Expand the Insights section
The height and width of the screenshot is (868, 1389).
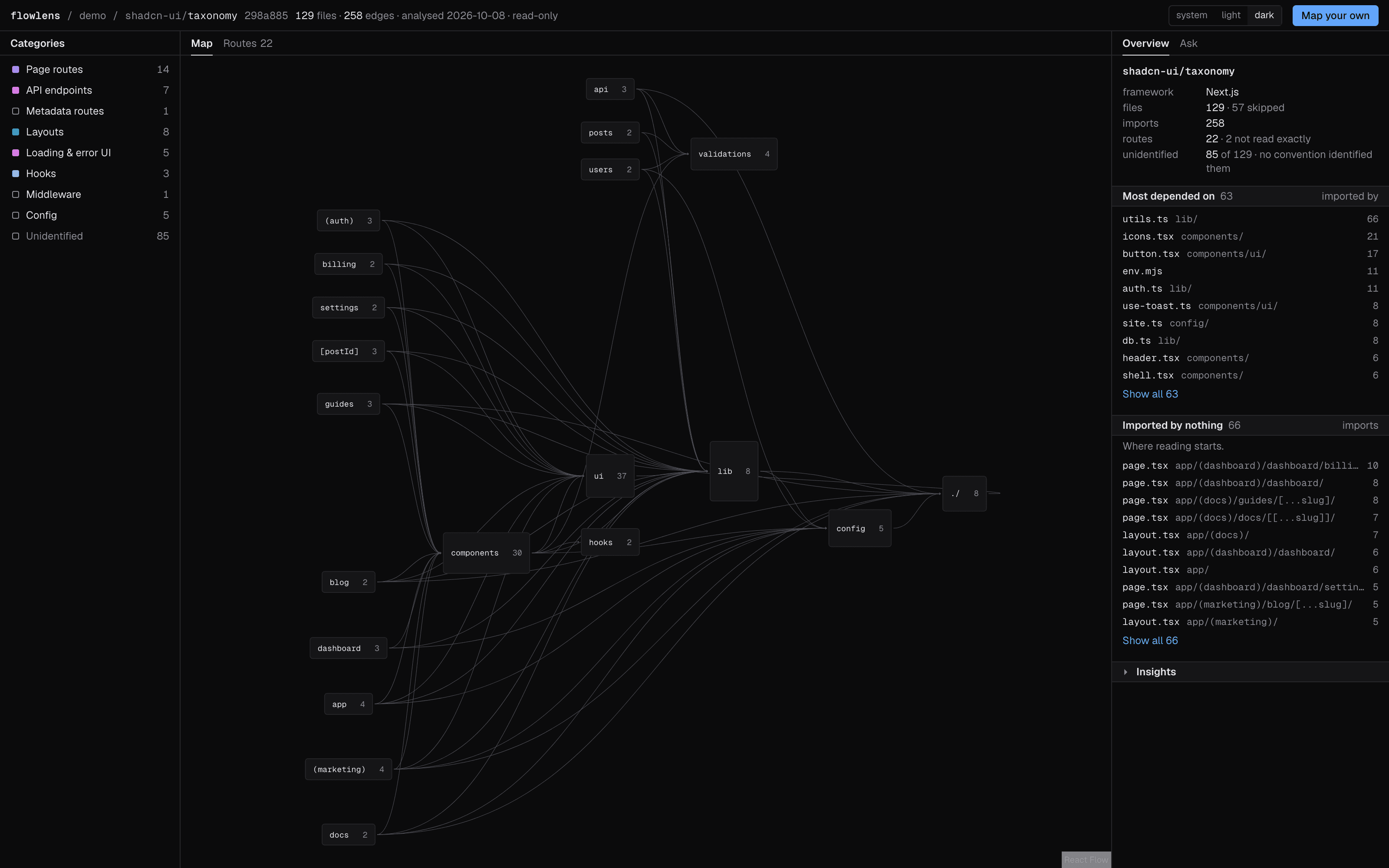tap(1250, 672)
